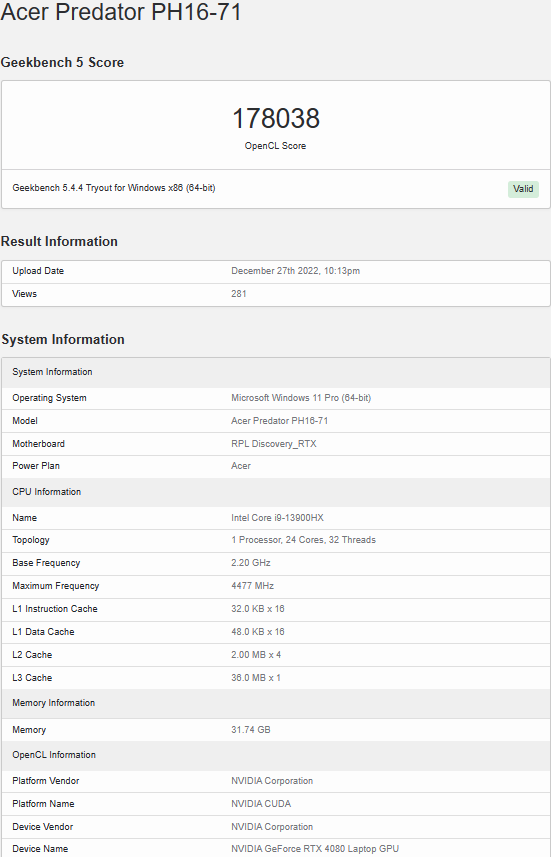Screen dimensions: 551x857
Task: Click the Motherboard value RPL Discovery_RTX
Action: point(274,444)
